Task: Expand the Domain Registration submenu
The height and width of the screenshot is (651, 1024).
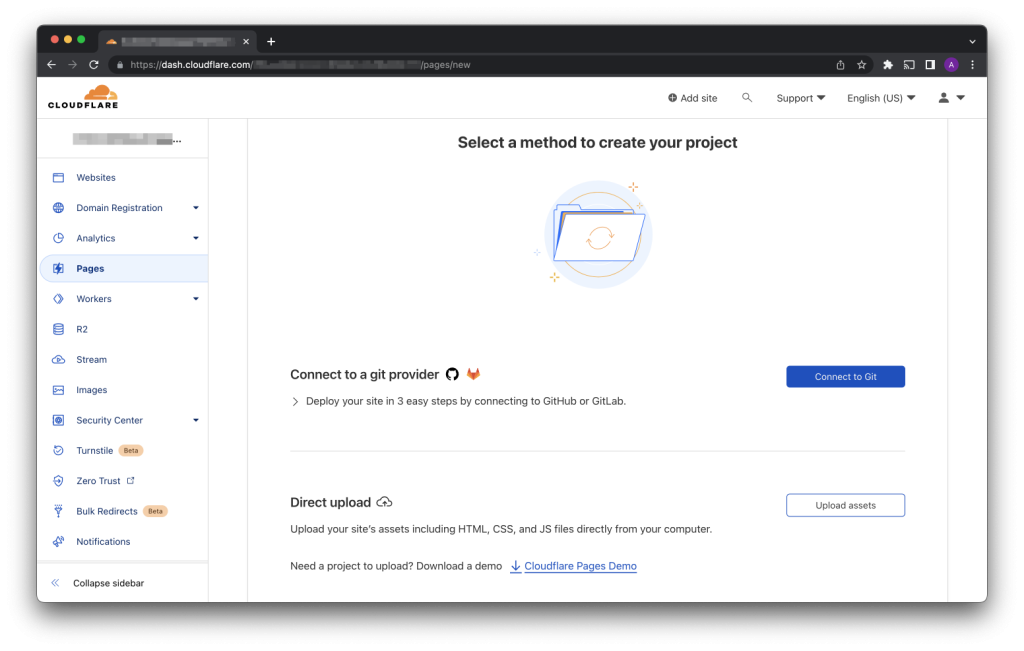Action: 196,208
